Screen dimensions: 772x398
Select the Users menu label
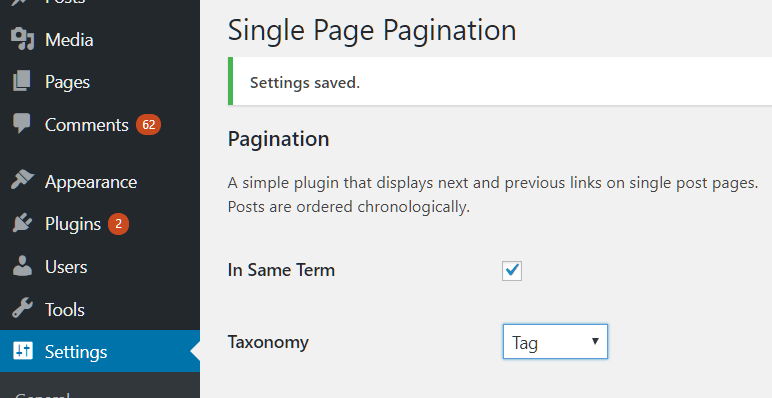[x=66, y=266]
